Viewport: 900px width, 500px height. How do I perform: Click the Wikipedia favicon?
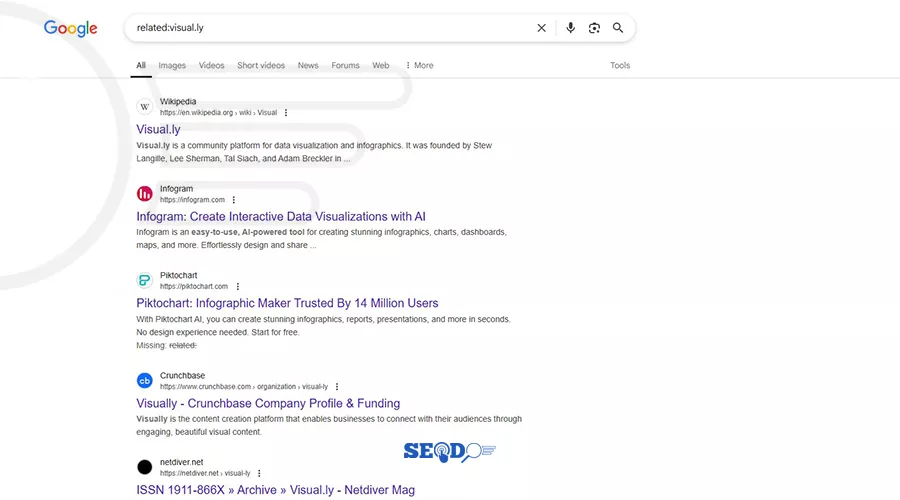point(145,107)
